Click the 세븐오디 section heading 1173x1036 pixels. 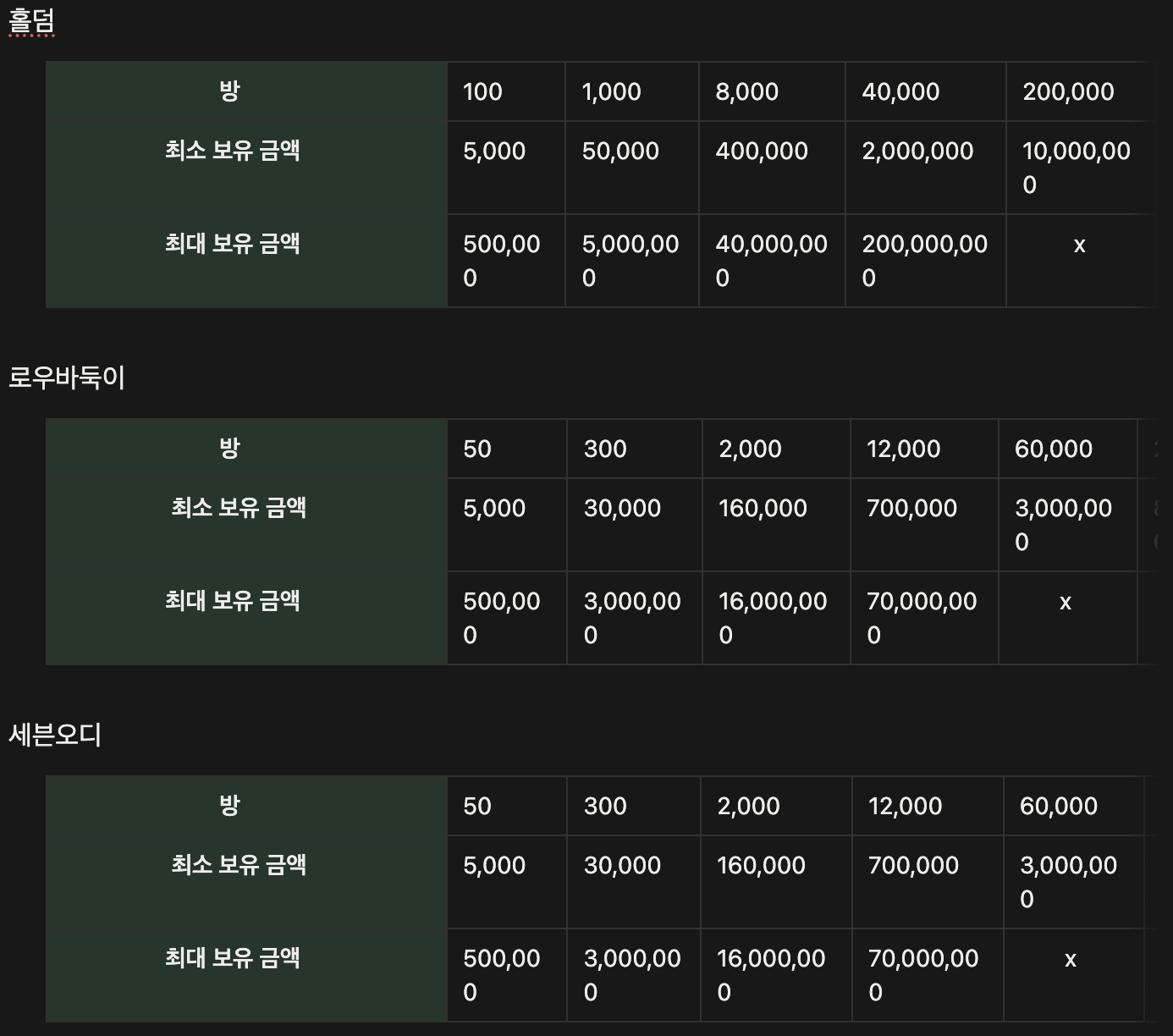pyautogui.click(x=55, y=735)
